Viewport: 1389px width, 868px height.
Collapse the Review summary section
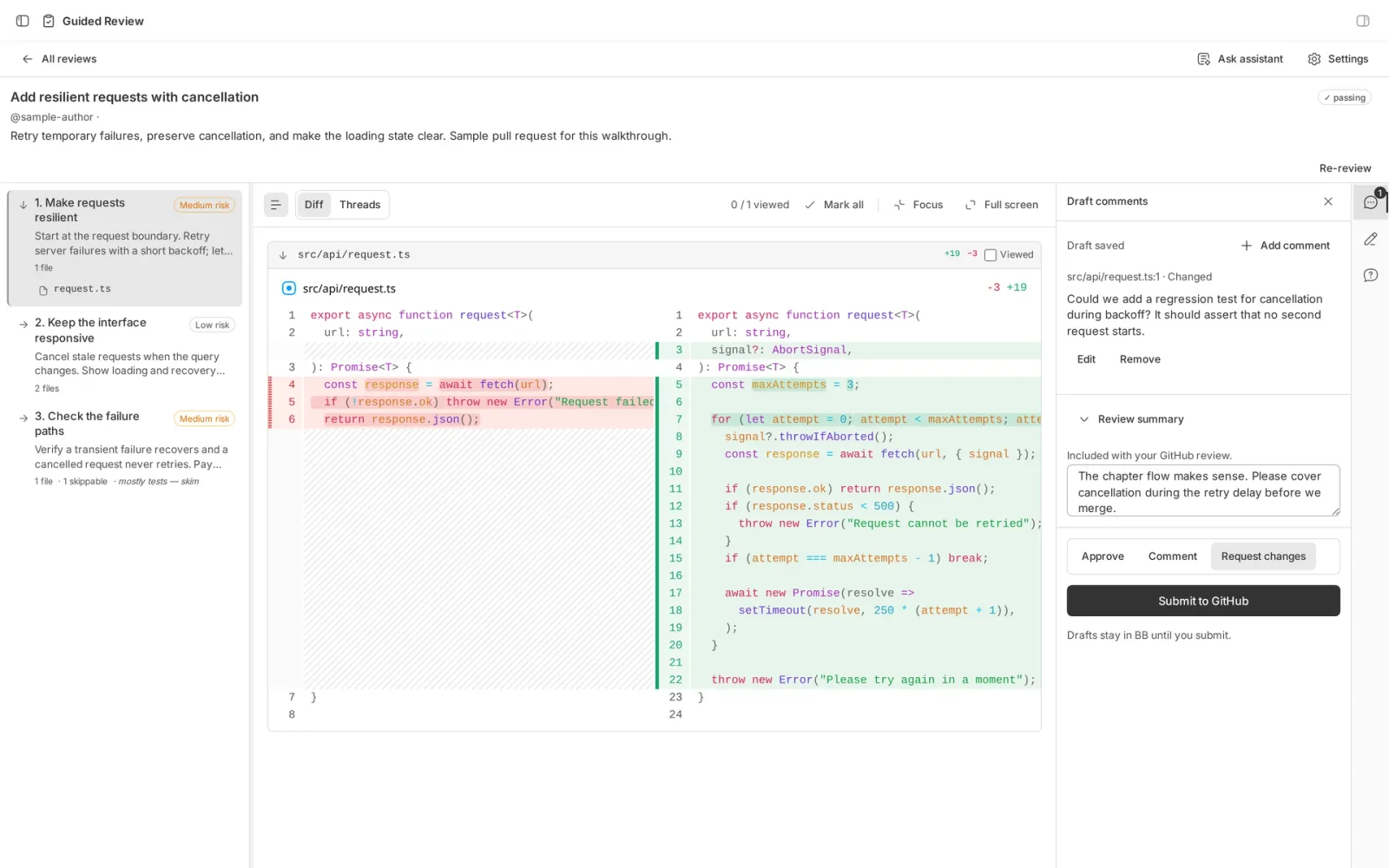(x=1131, y=419)
